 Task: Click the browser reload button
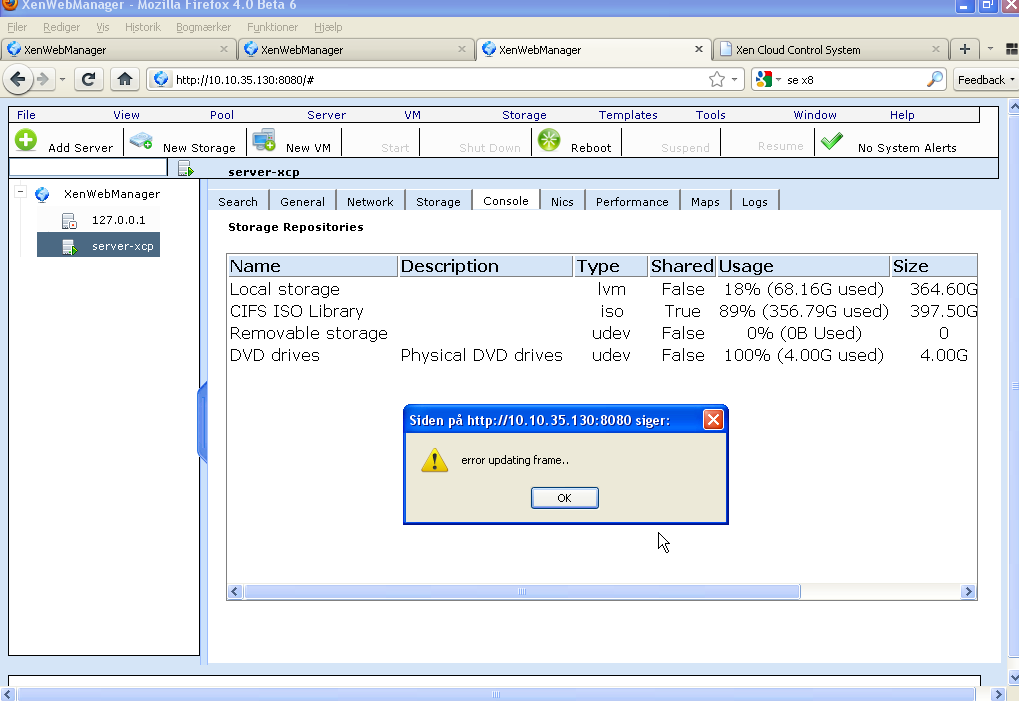pos(88,79)
